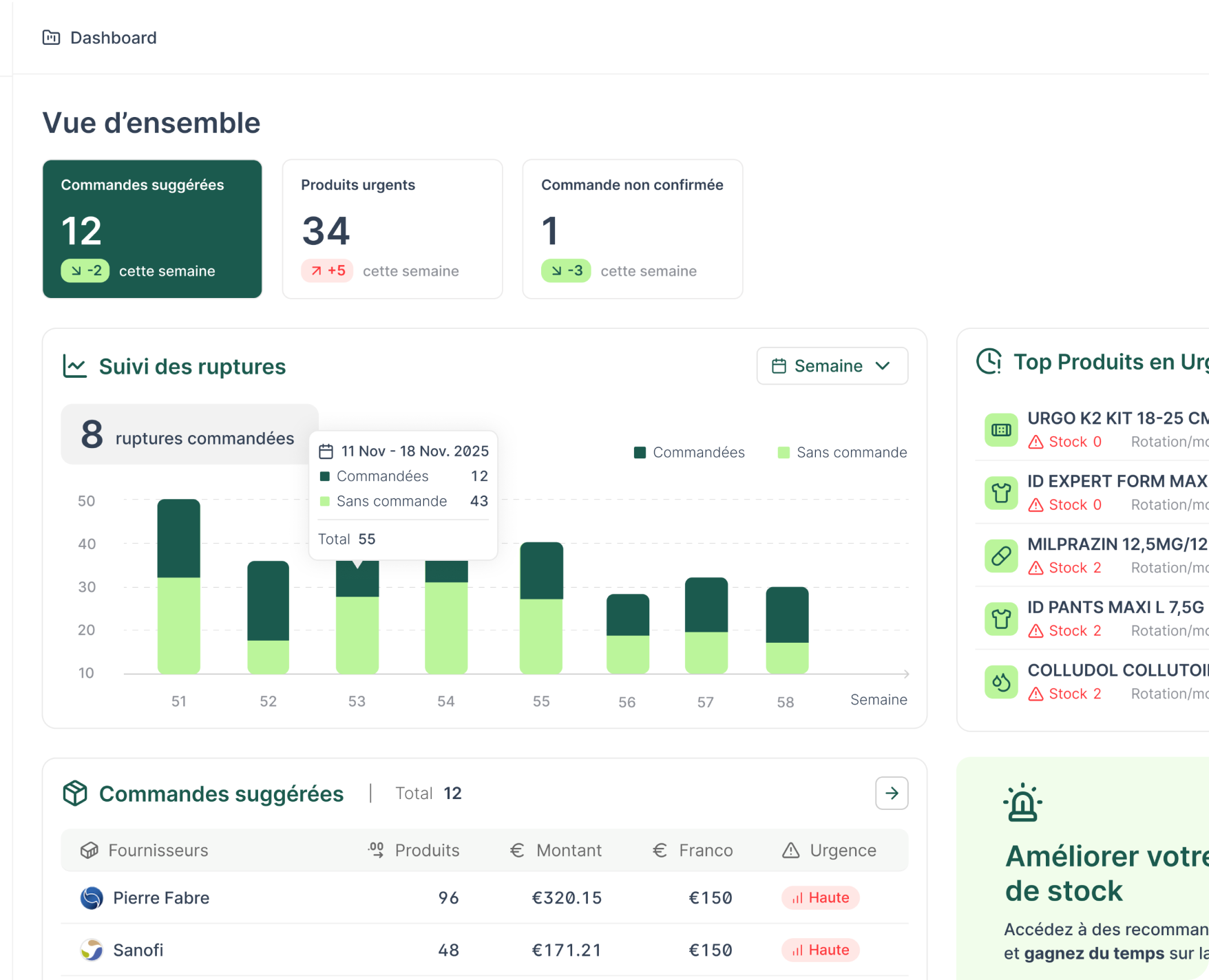This screenshot has height=980, width=1209.
Task: Click the clock icon next to Top Produits
Action: 989,361
